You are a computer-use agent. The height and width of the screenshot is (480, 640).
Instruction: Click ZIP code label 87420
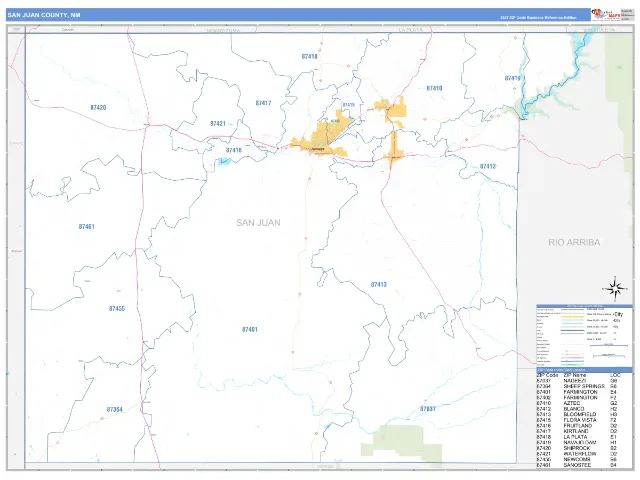click(98, 108)
